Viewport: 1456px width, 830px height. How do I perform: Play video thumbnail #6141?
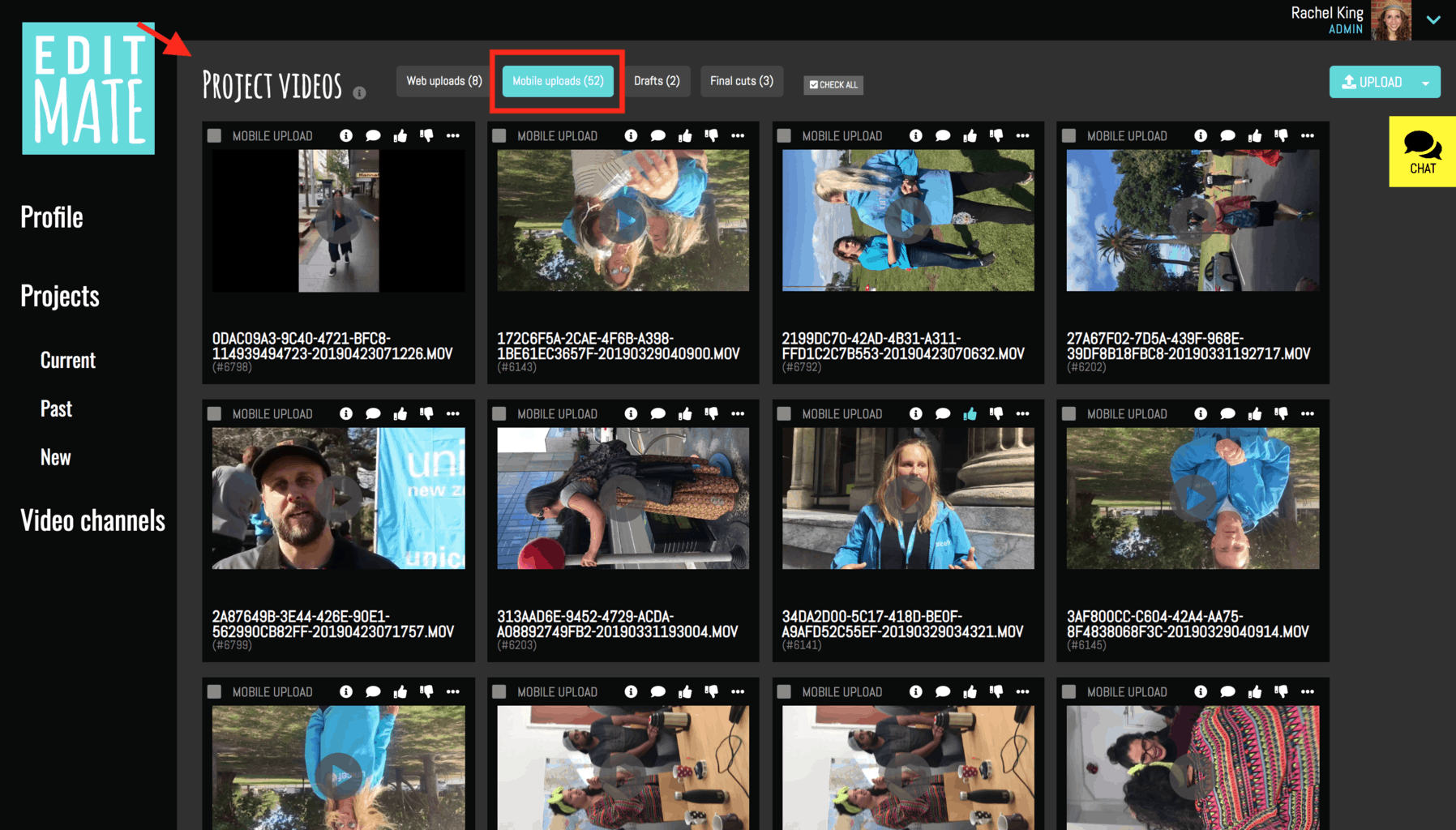(908, 498)
